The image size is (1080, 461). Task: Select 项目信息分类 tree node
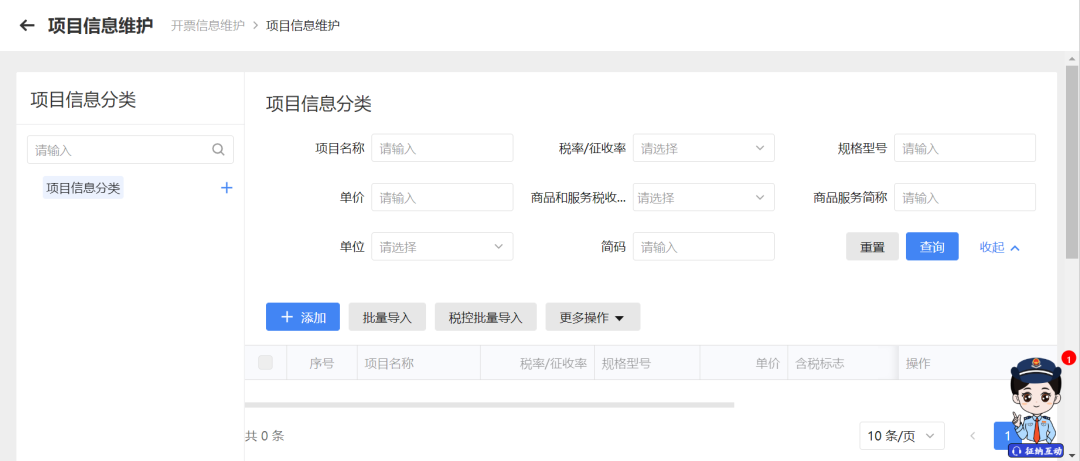pyautogui.click(x=83, y=188)
